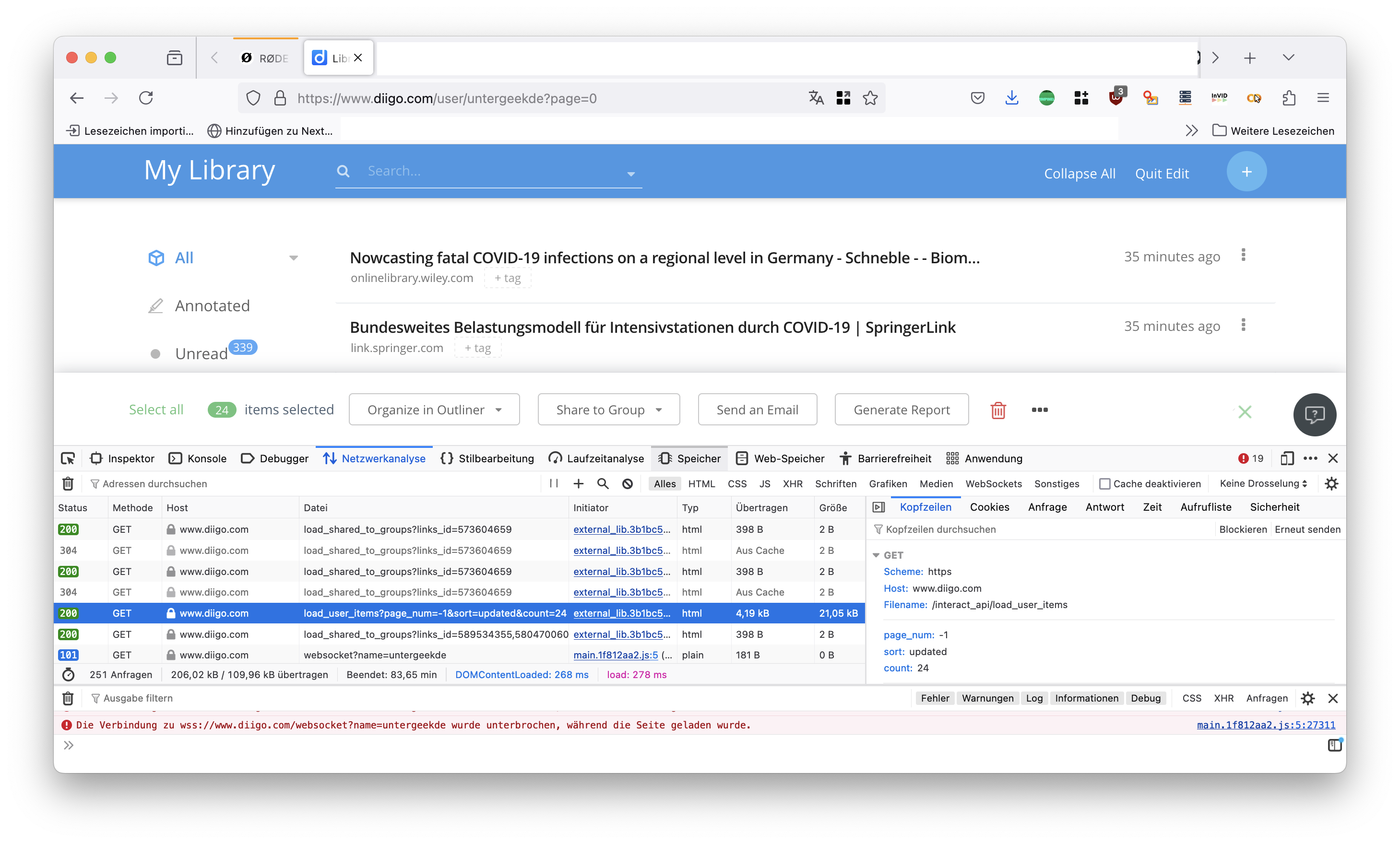Toggle the Informationen console filter

pyautogui.click(x=1086, y=698)
